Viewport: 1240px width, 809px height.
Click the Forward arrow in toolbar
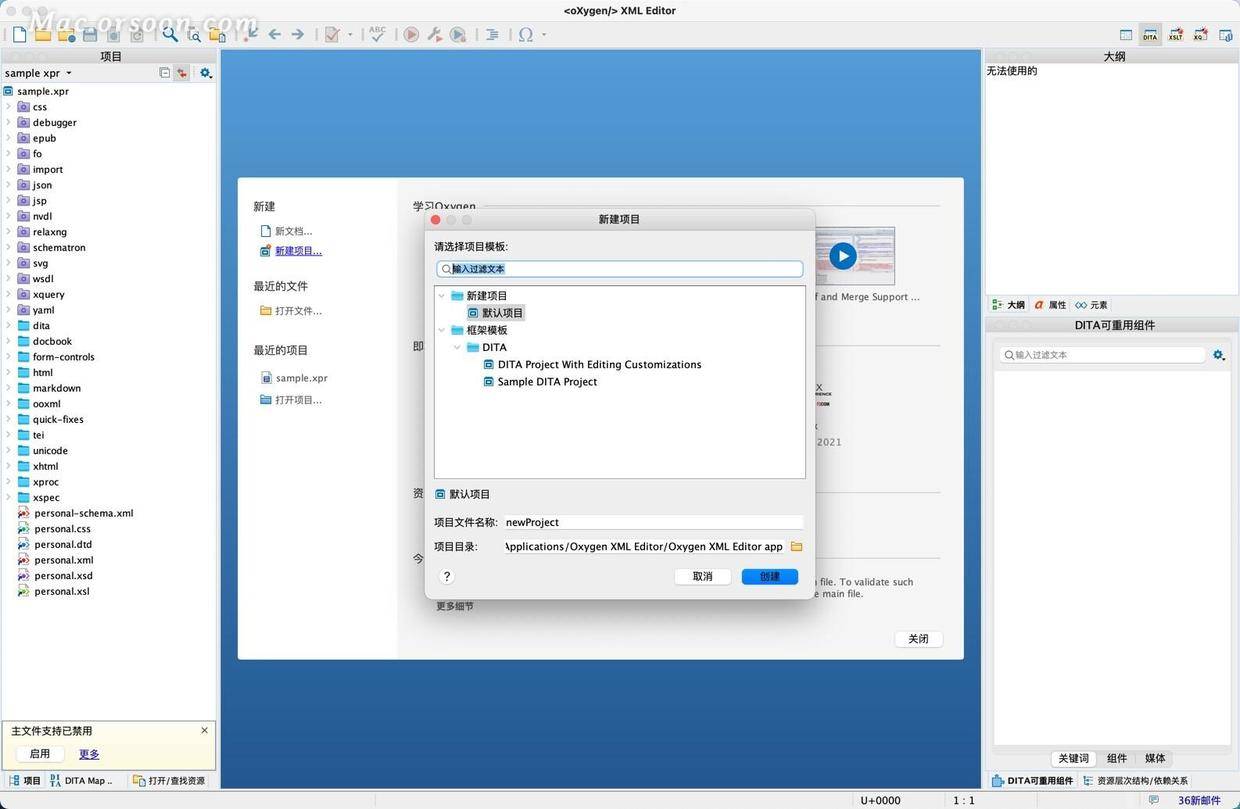(x=298, y=34)
